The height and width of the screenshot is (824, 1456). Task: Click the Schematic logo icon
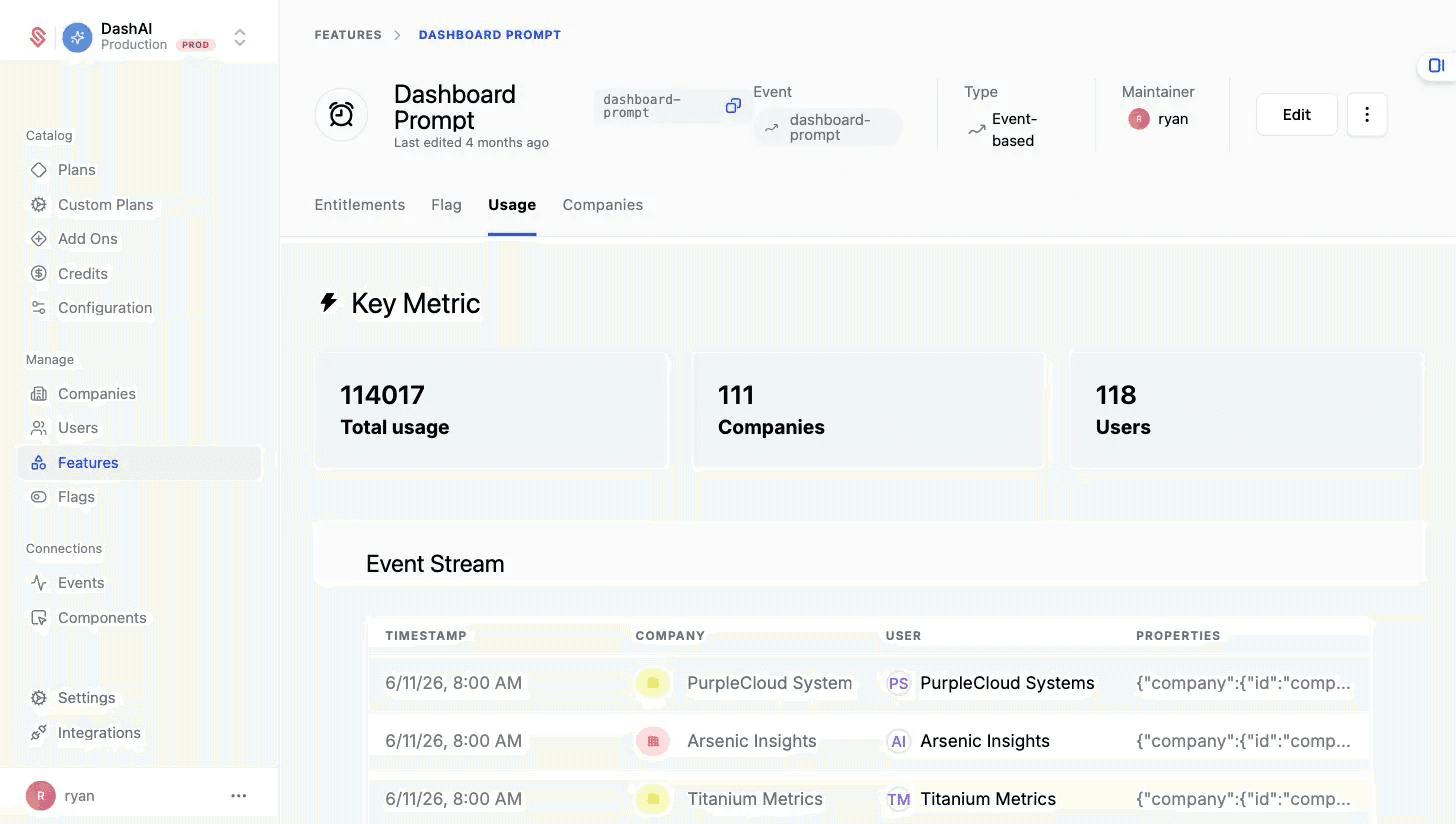coord(38,38)
